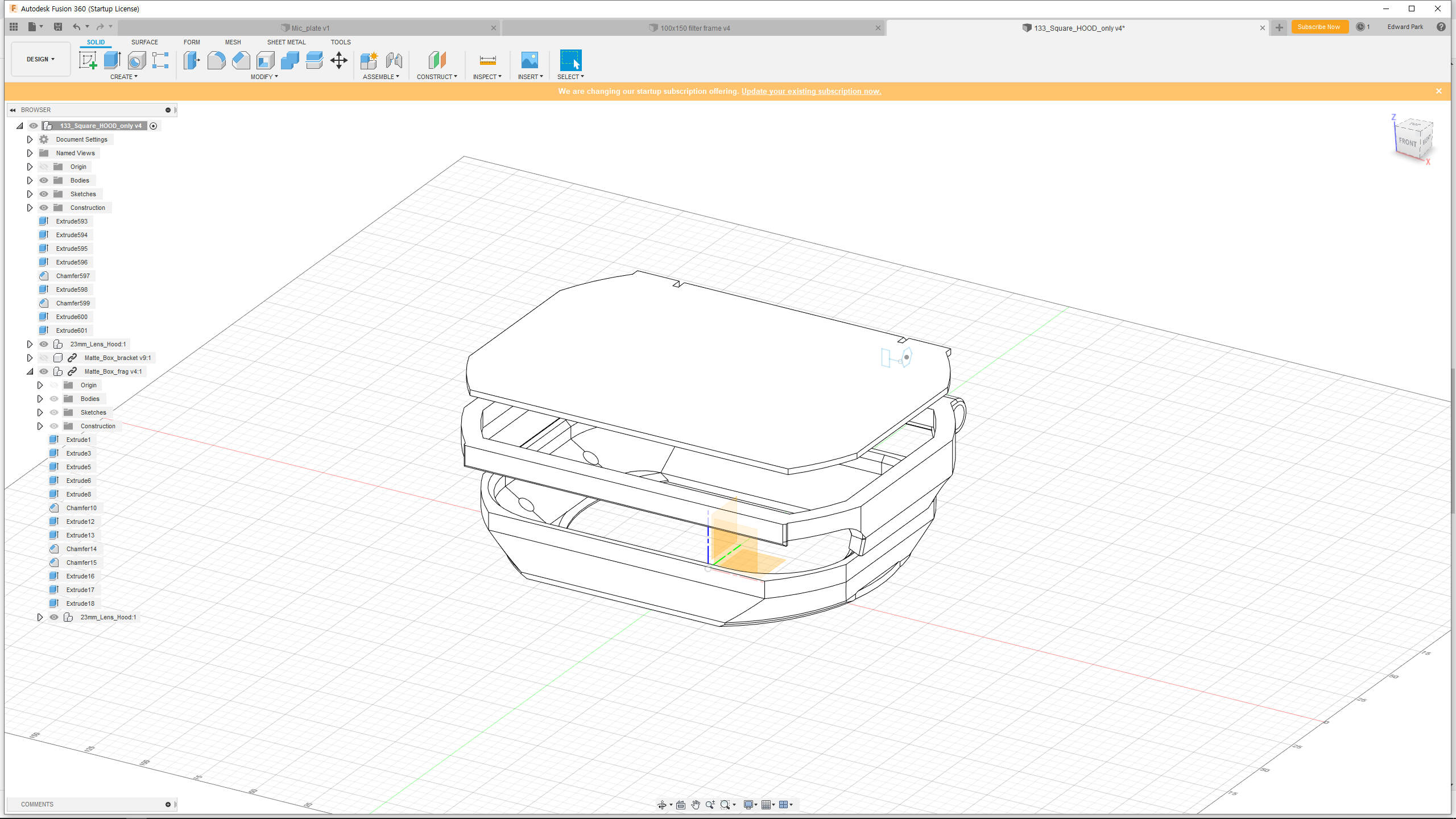Click the Extrude tool in toolbar
This screenshot has width=1456, height=819.
(x=112, y=60)
